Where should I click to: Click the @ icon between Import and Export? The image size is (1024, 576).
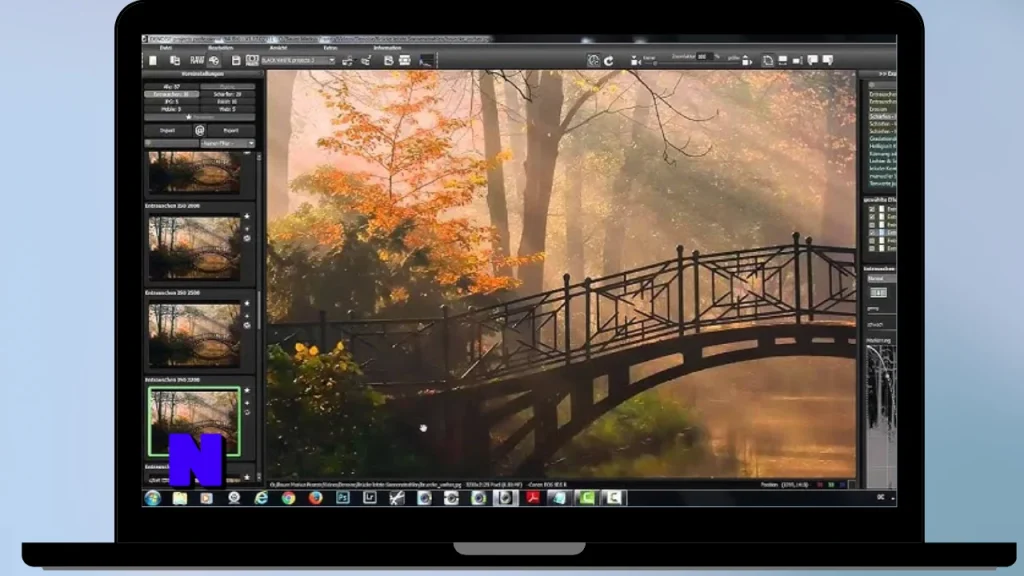pos(200,131)
